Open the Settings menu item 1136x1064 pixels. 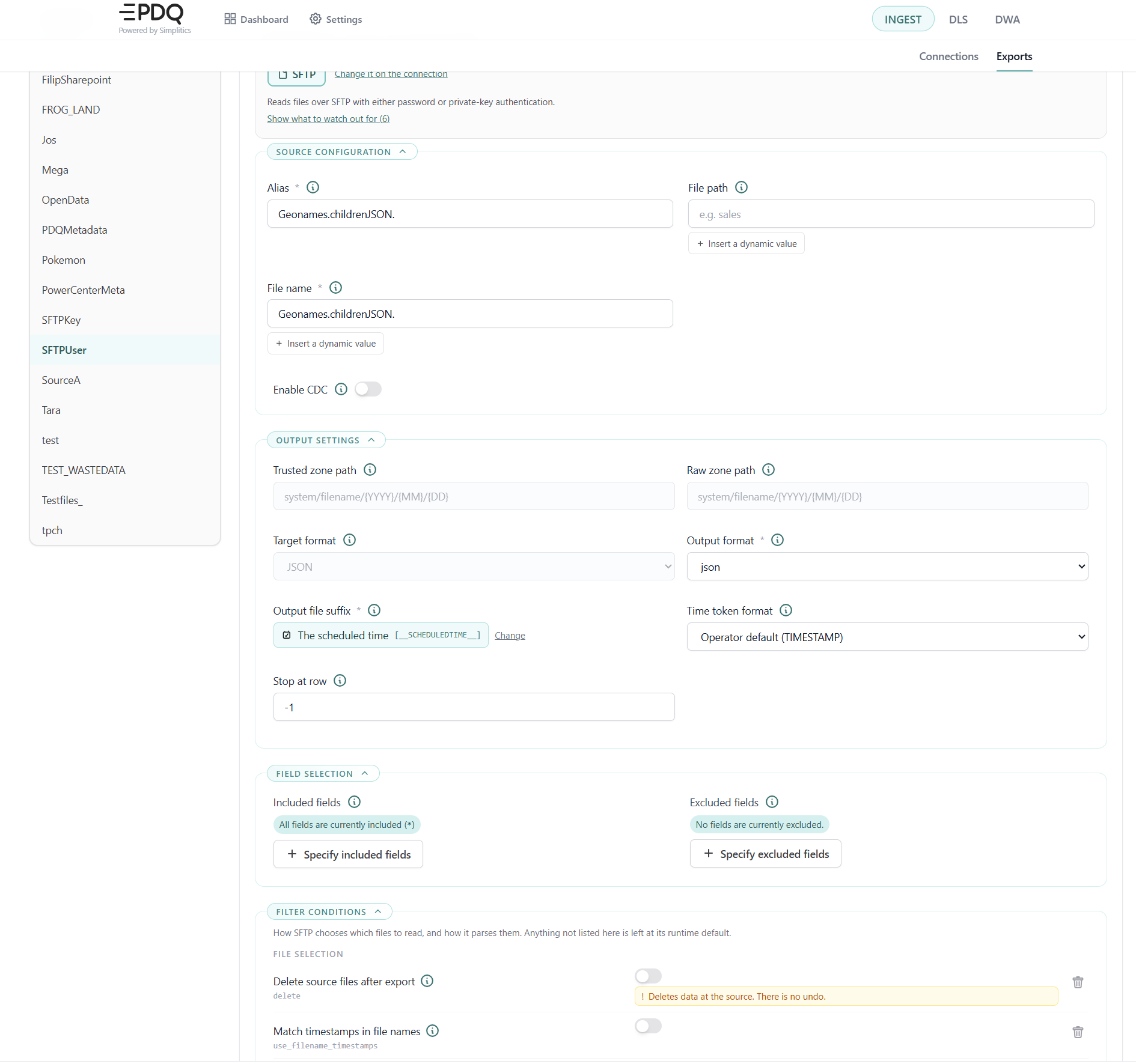click(336, 19)
